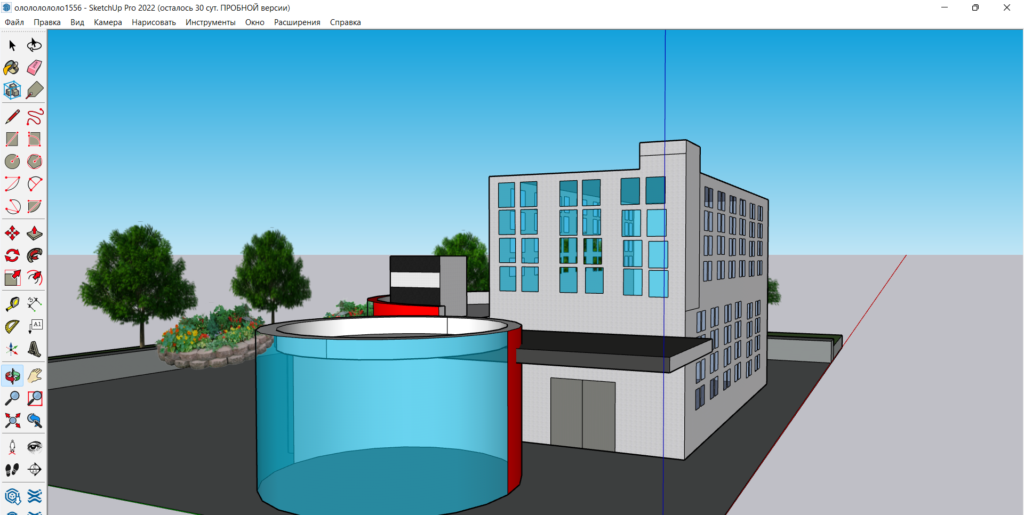
Task: Choose the Lasso Select tool
Action: click(35, 45)
